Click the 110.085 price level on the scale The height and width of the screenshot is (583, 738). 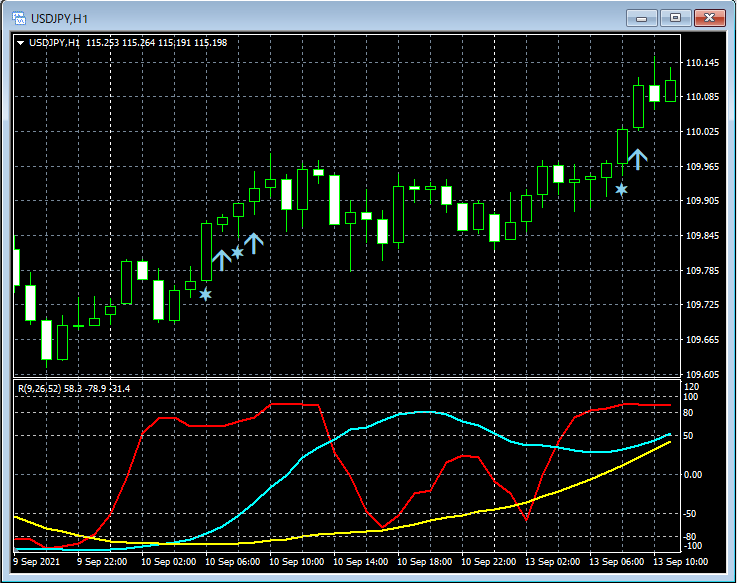tap(702, 97)
